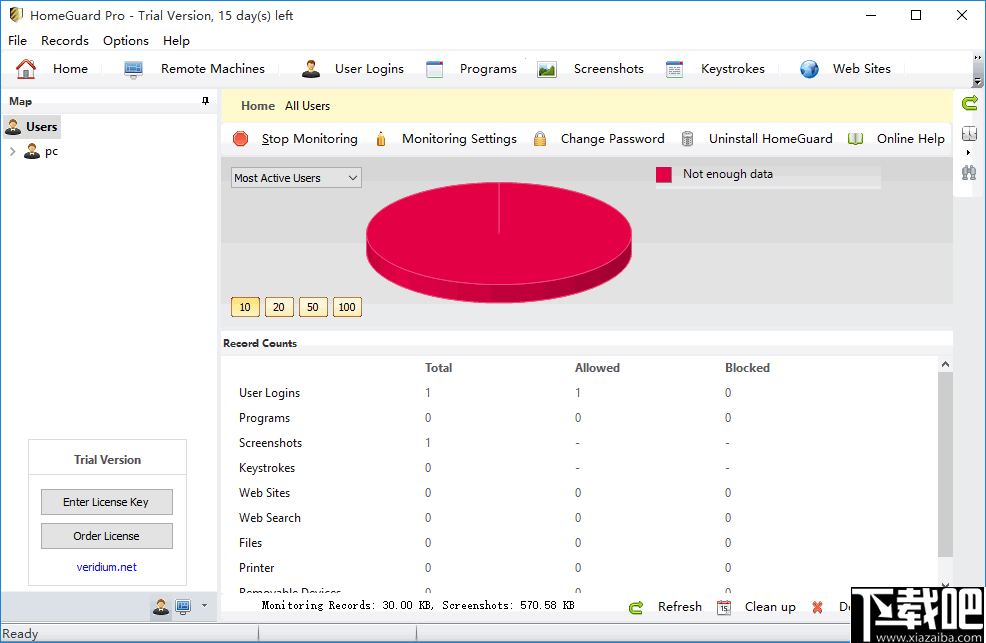The image size is (986, 643).
Task: Select the 10 items chart button
Action: point(245,307)
